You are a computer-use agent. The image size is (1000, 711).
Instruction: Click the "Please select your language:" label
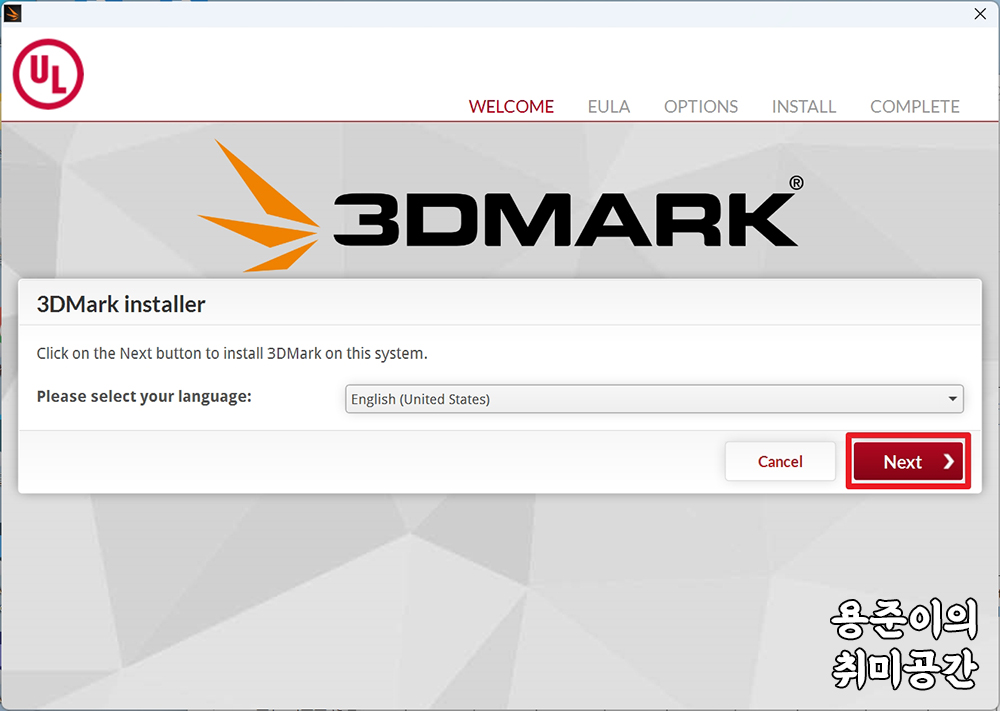144,397
